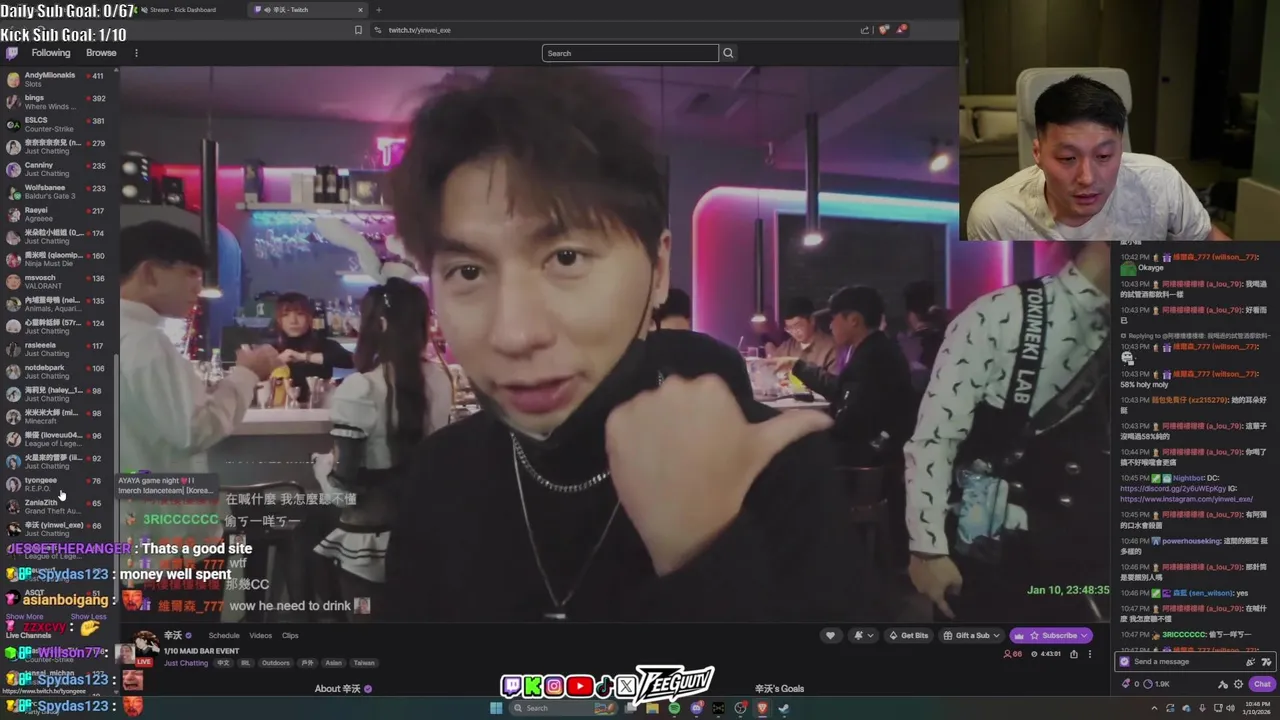Screen dimensions: 1280x720
Task: Open ESLCS Counter-Strike channel in sidebar
Action: (x=55, y=124)
